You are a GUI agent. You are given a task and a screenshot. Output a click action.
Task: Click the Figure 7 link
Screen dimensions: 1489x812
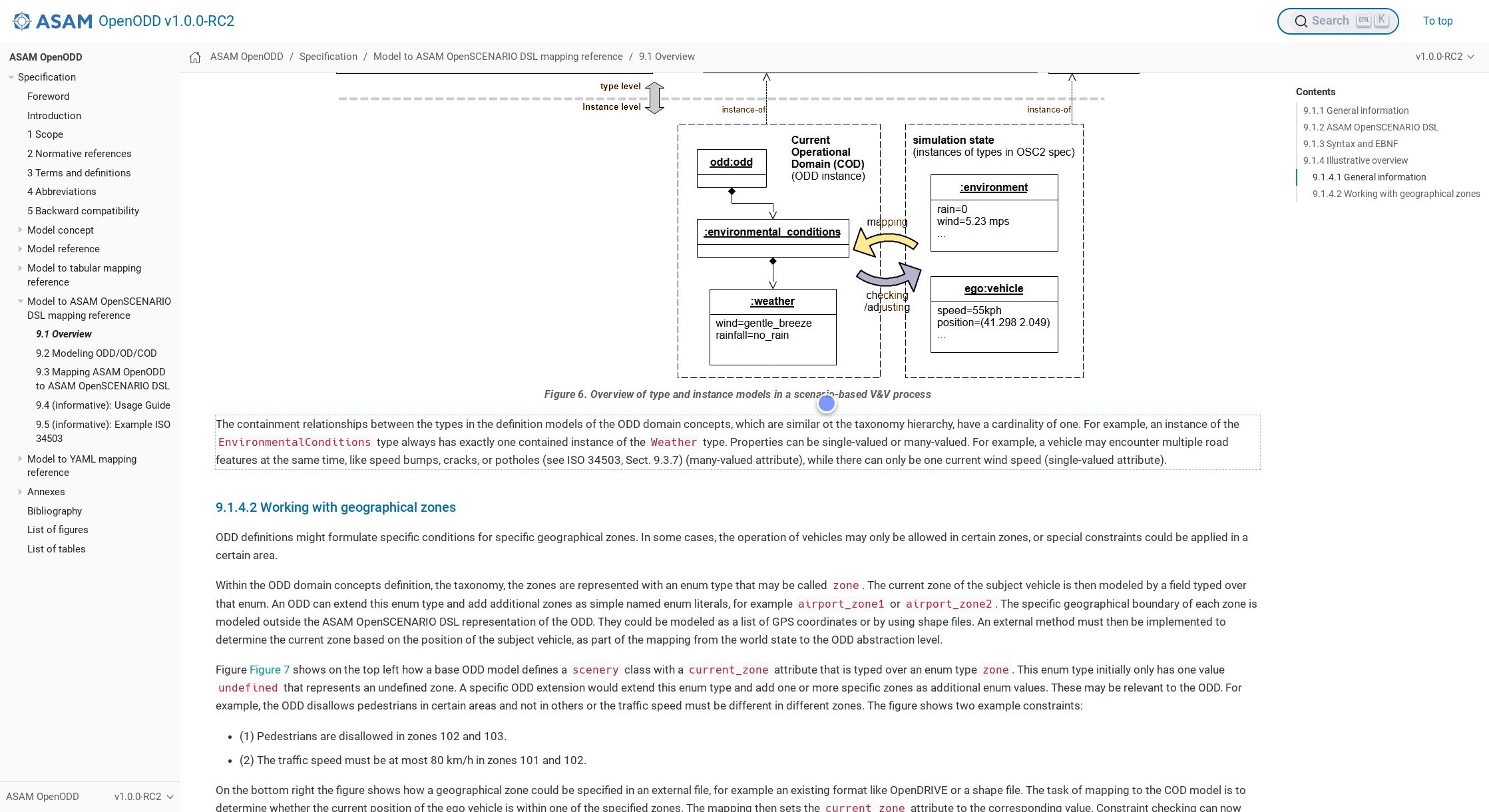(x=270, y=670)
